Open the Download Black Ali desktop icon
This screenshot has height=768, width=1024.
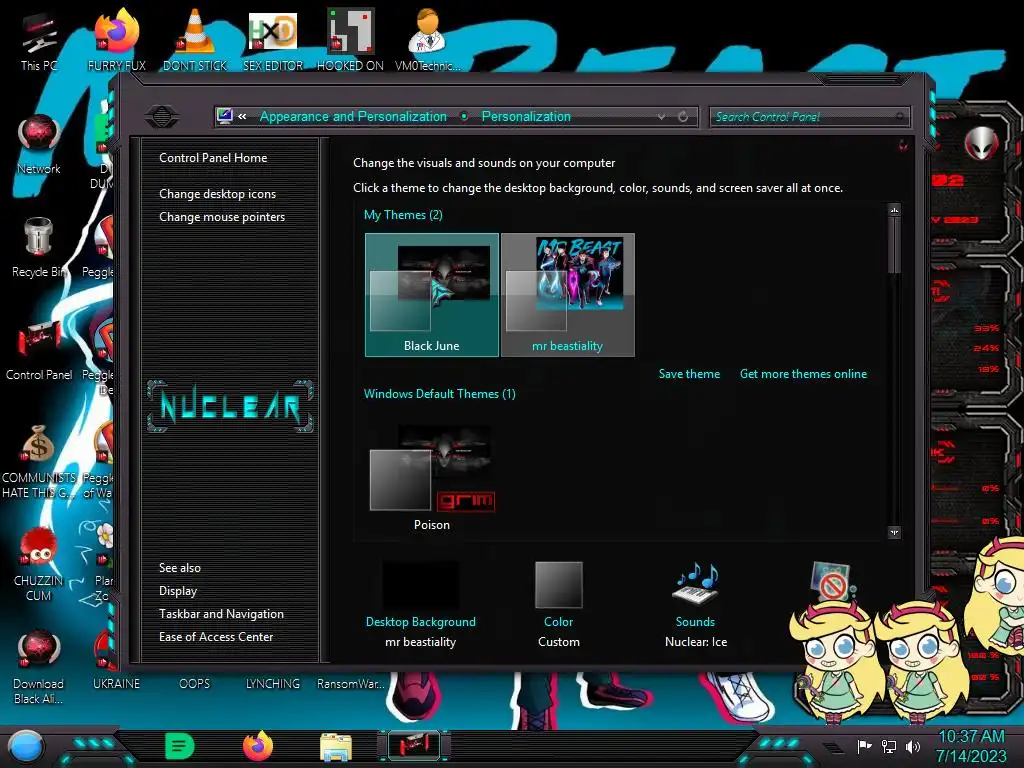tap(39, 667)
